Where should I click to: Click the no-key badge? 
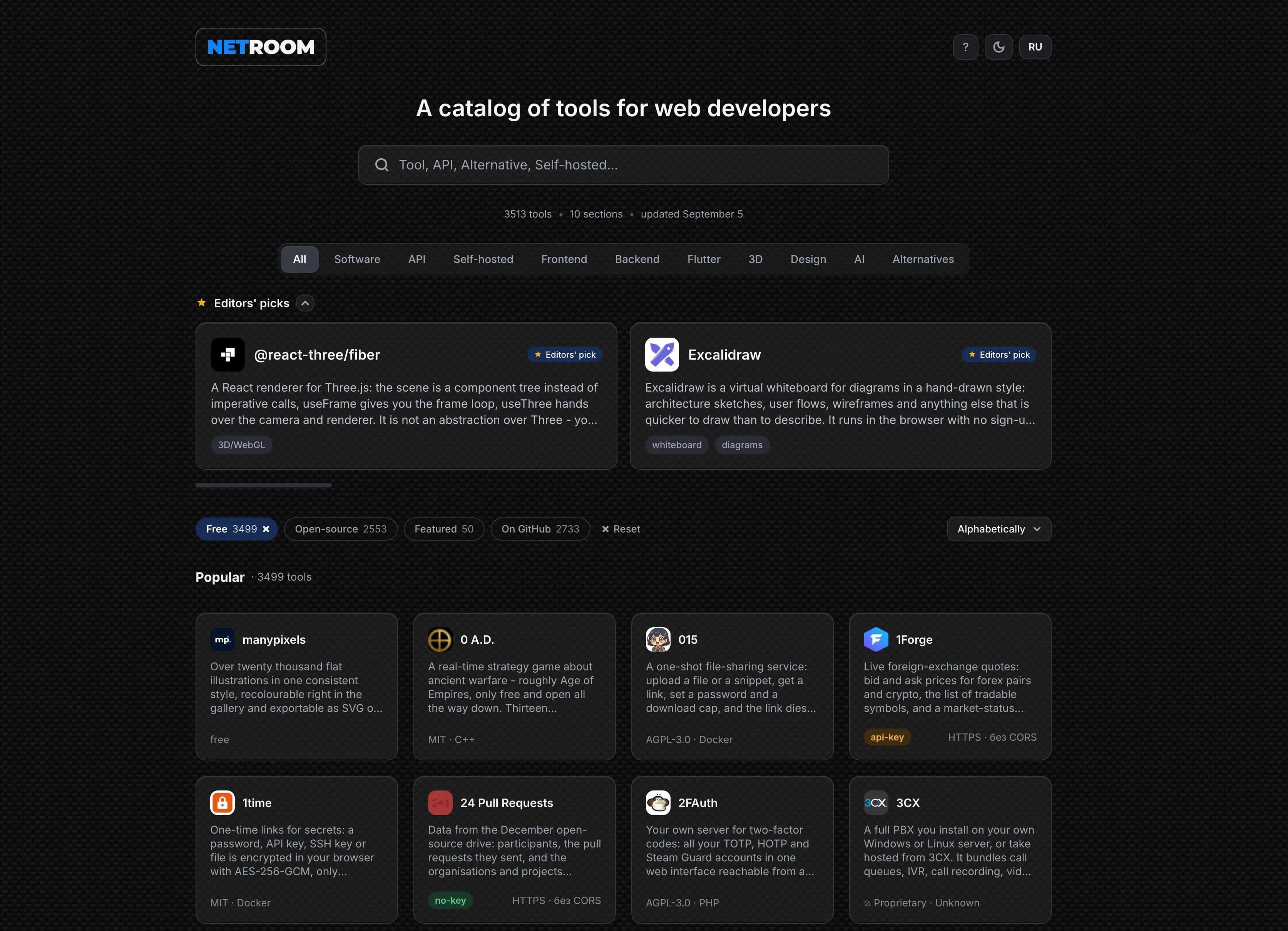[x=450, y=900]
